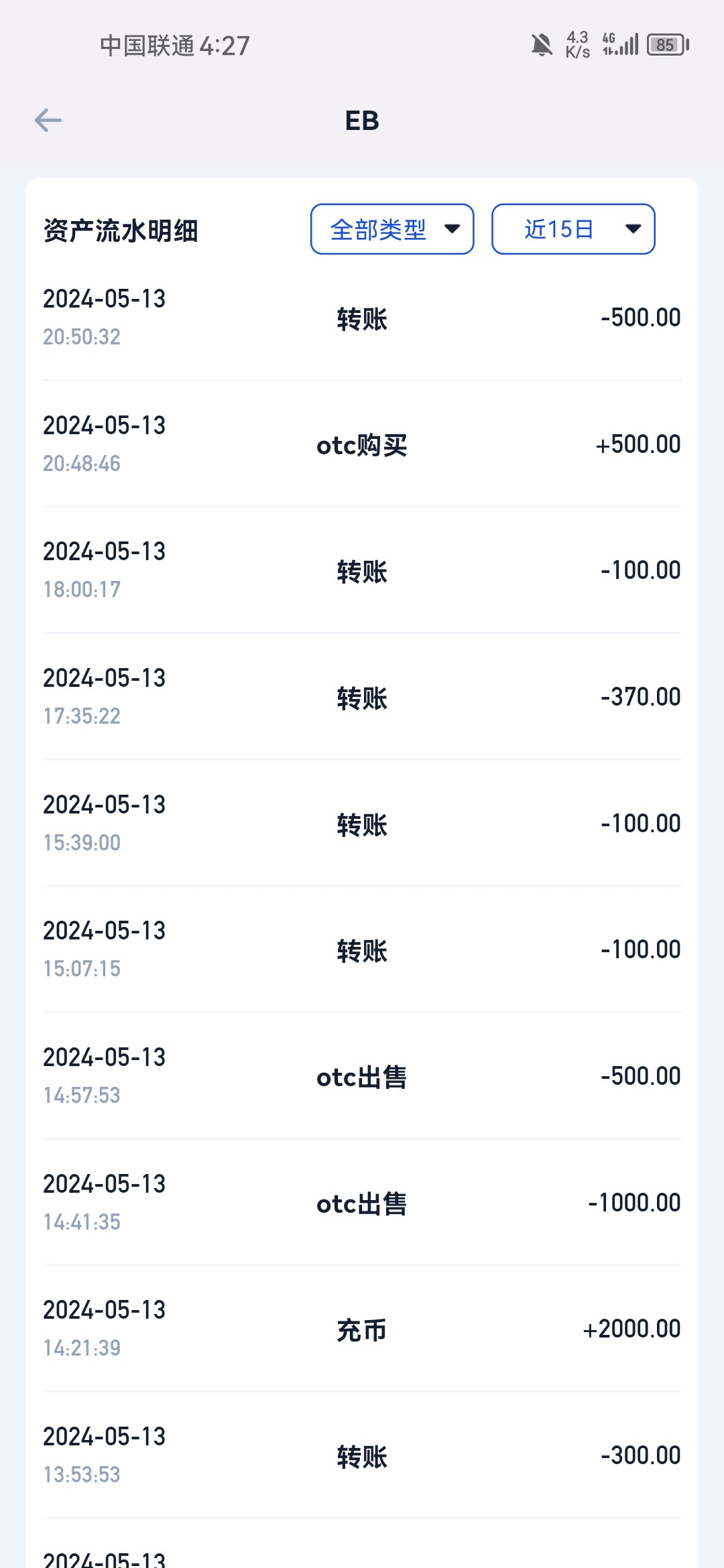724x1568 pixels.
Task: Open the 20:50:32 转账 -500.00 record
Action: (362, 318)
